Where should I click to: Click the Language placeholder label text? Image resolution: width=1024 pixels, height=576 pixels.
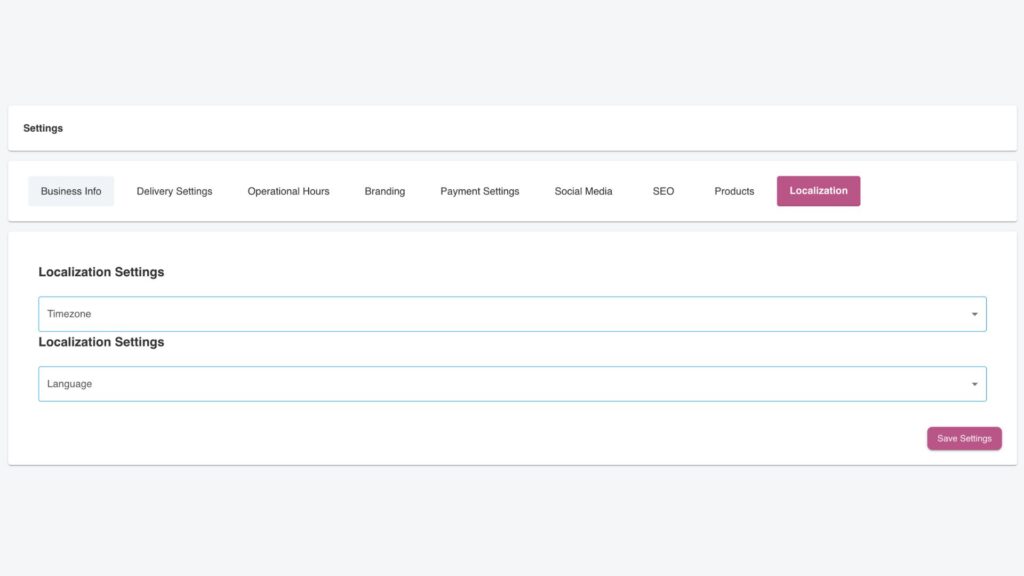(69, 384)
